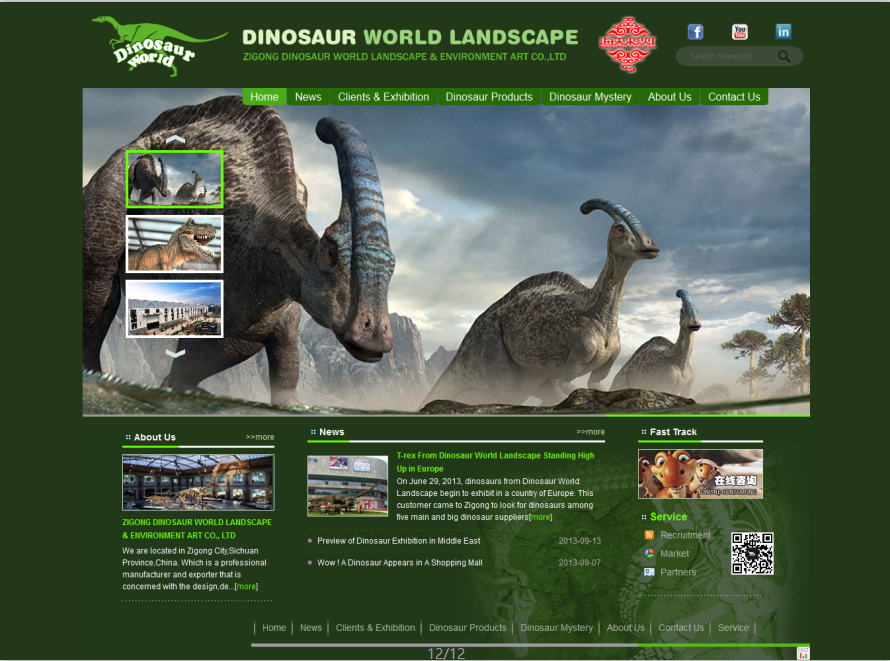Click the About Us section heading
The height and width of the screenshot is (661, 890).
coord(155,437)
